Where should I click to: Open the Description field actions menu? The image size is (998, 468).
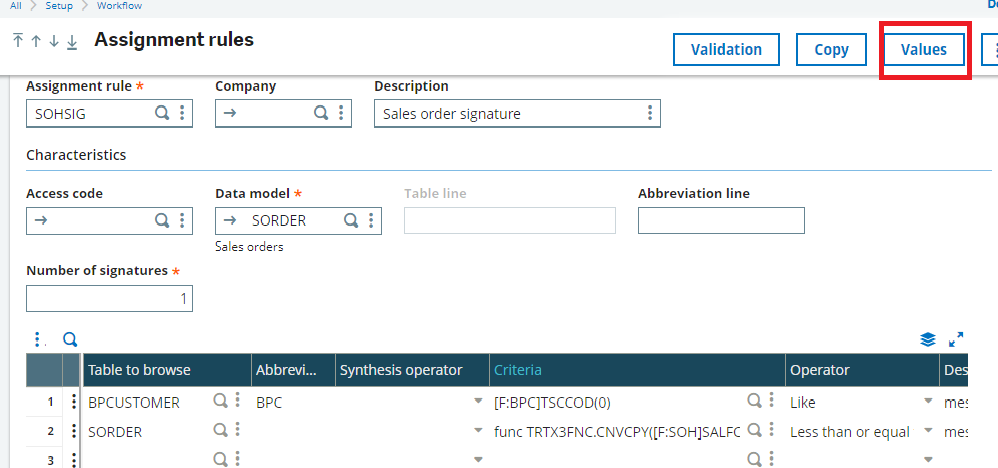point(650,114)
